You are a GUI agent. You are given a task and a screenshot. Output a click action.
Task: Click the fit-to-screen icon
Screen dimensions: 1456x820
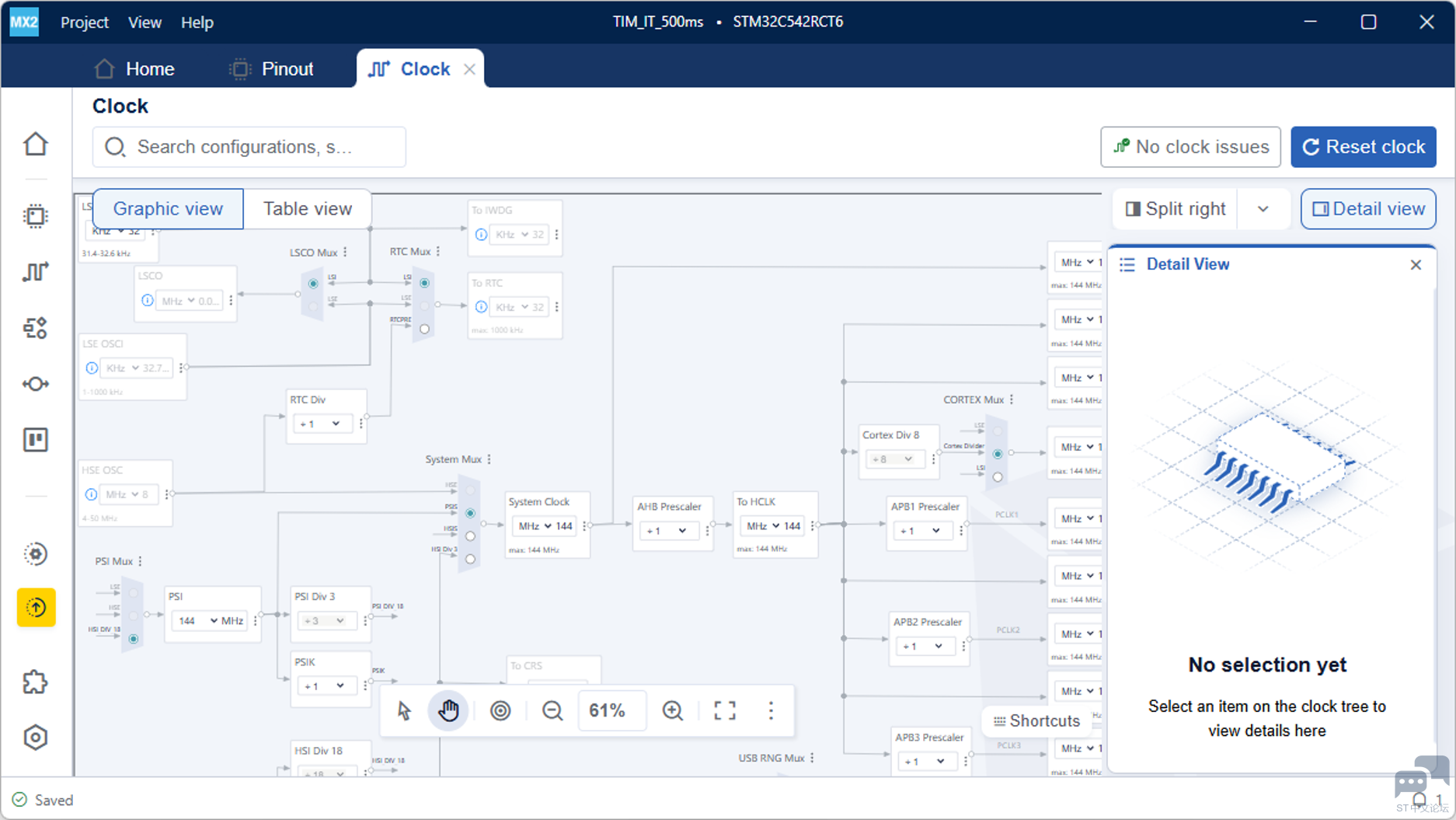coord(725,710)
